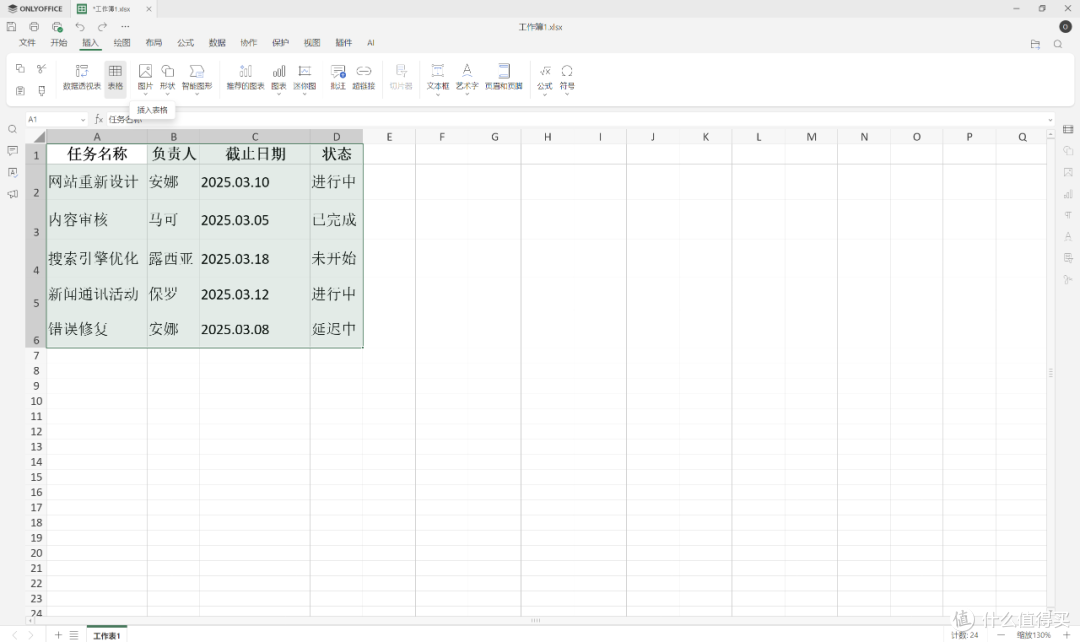This screenshot has height=642, width=1080.
Task: Click the cell containing 已完成
Action: 336,220
